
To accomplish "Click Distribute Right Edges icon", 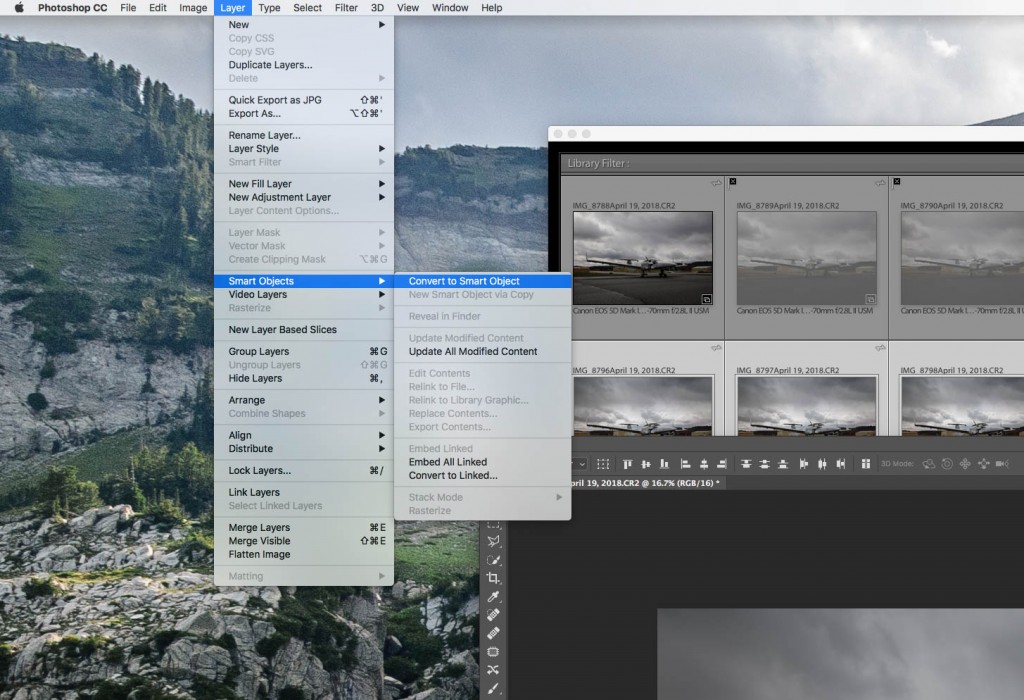I will (x=841, y=464).
